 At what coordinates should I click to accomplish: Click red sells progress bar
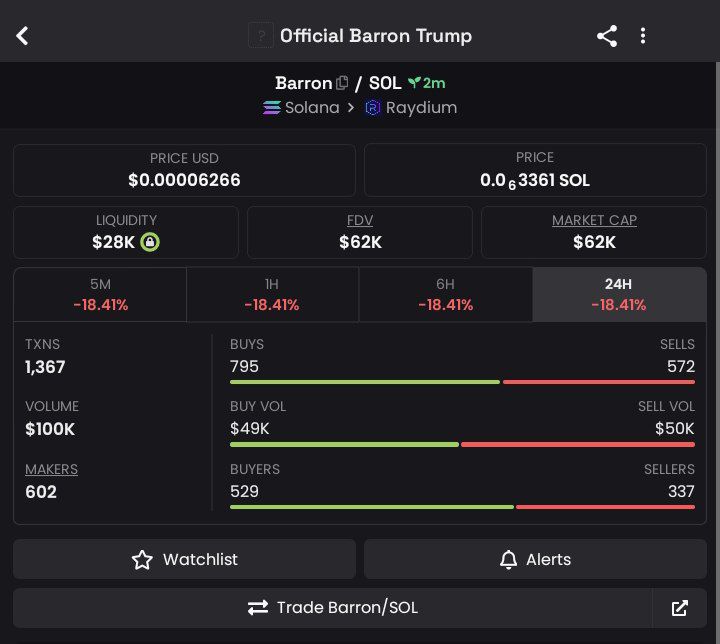[599, 382]
